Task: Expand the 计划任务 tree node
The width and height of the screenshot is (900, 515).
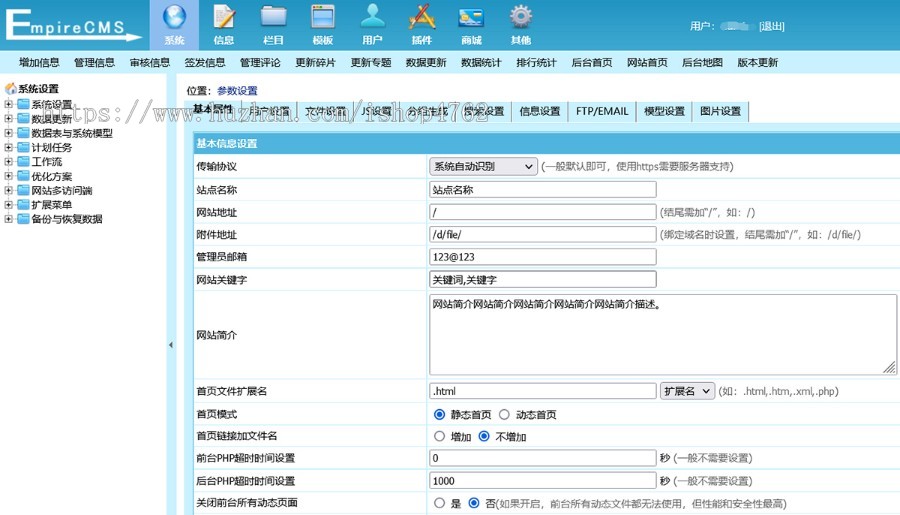Action: [9, 147]
